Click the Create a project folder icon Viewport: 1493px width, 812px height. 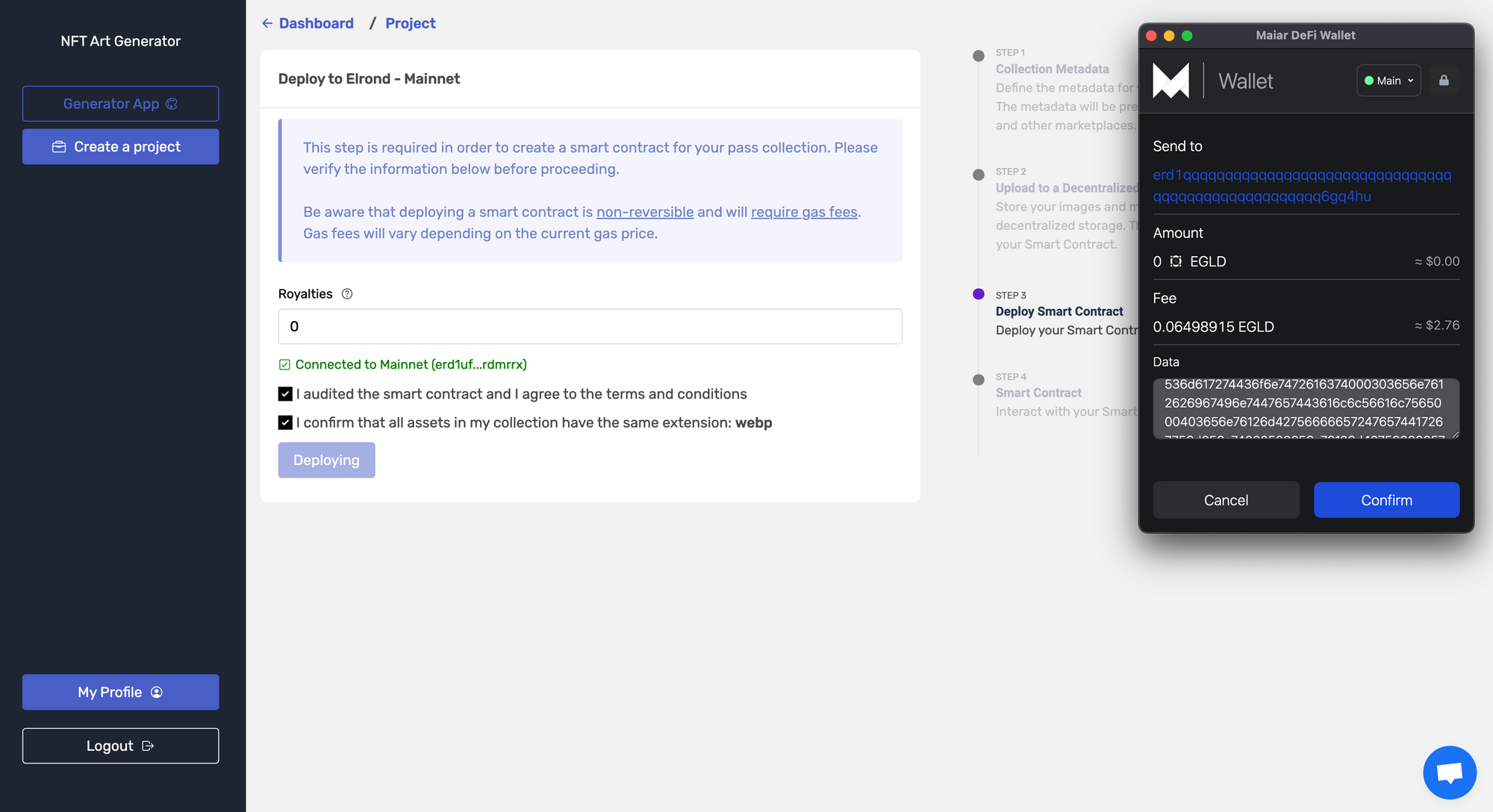tap(60, 147)
